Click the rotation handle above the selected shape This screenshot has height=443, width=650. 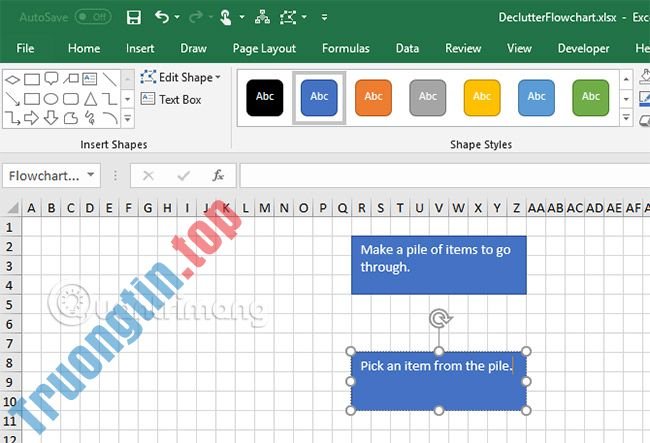[440, 318]
